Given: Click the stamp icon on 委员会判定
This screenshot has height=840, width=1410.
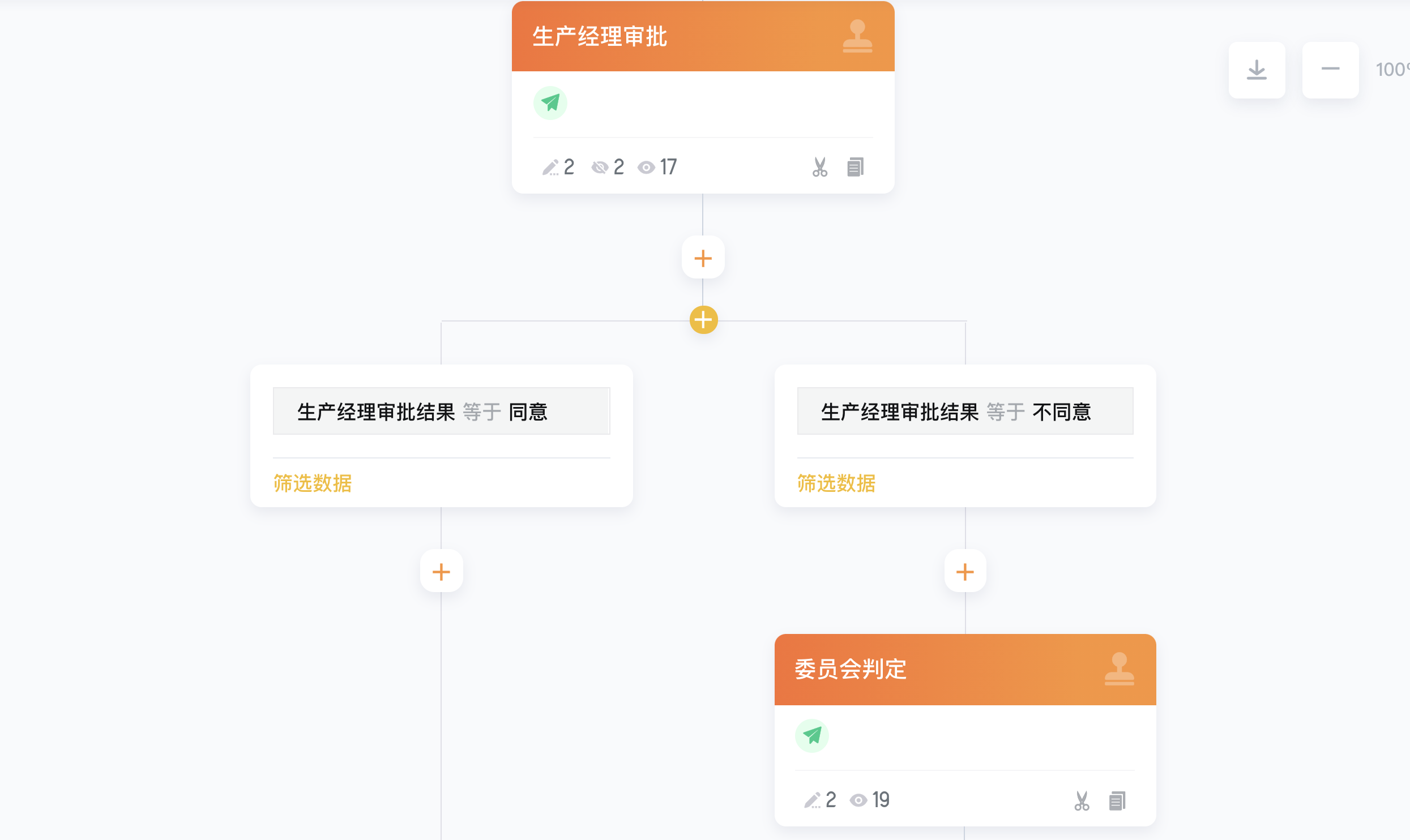Looking at the screenshot, I should tap(1119, 669).
